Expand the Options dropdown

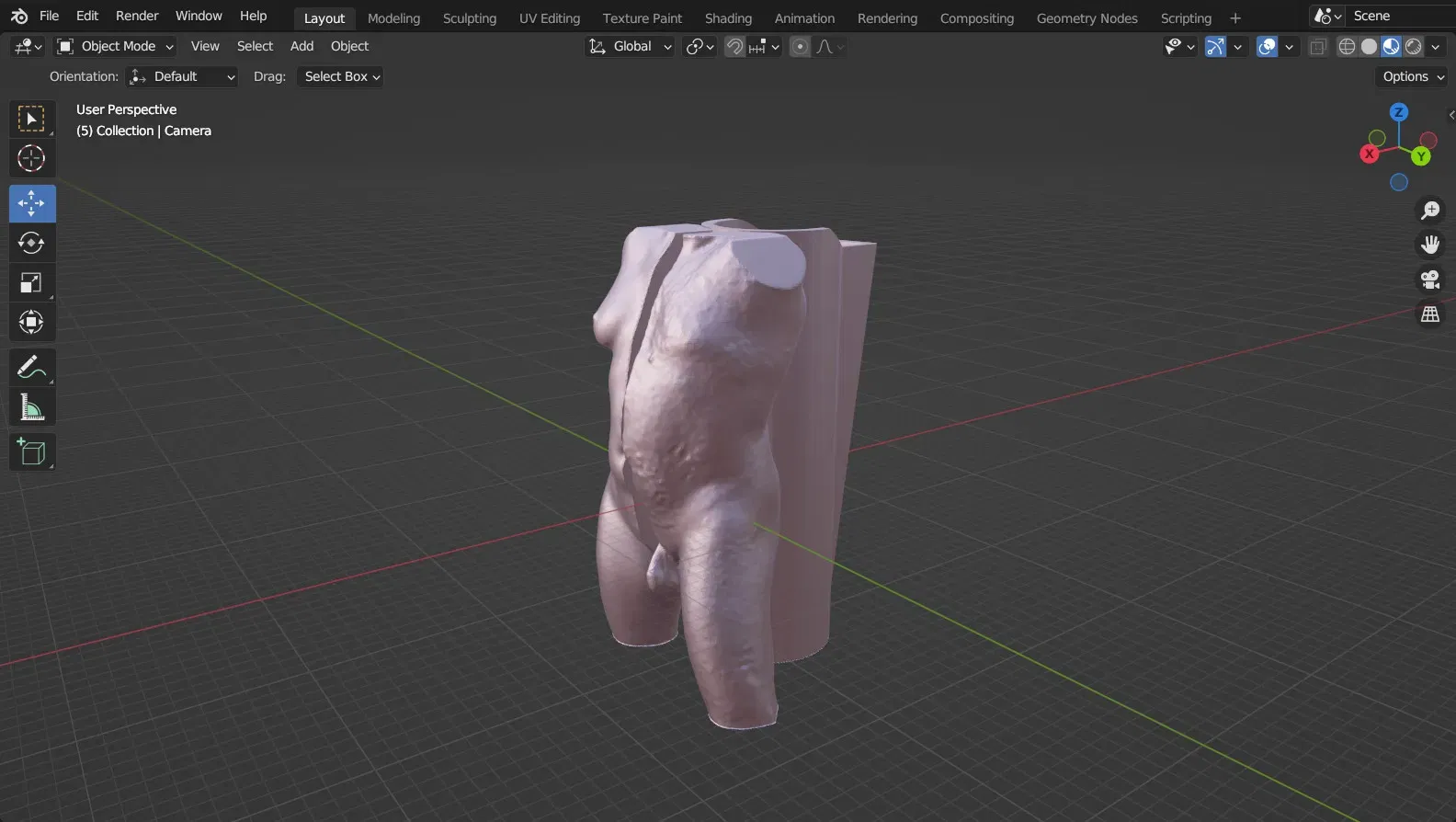1413,77
